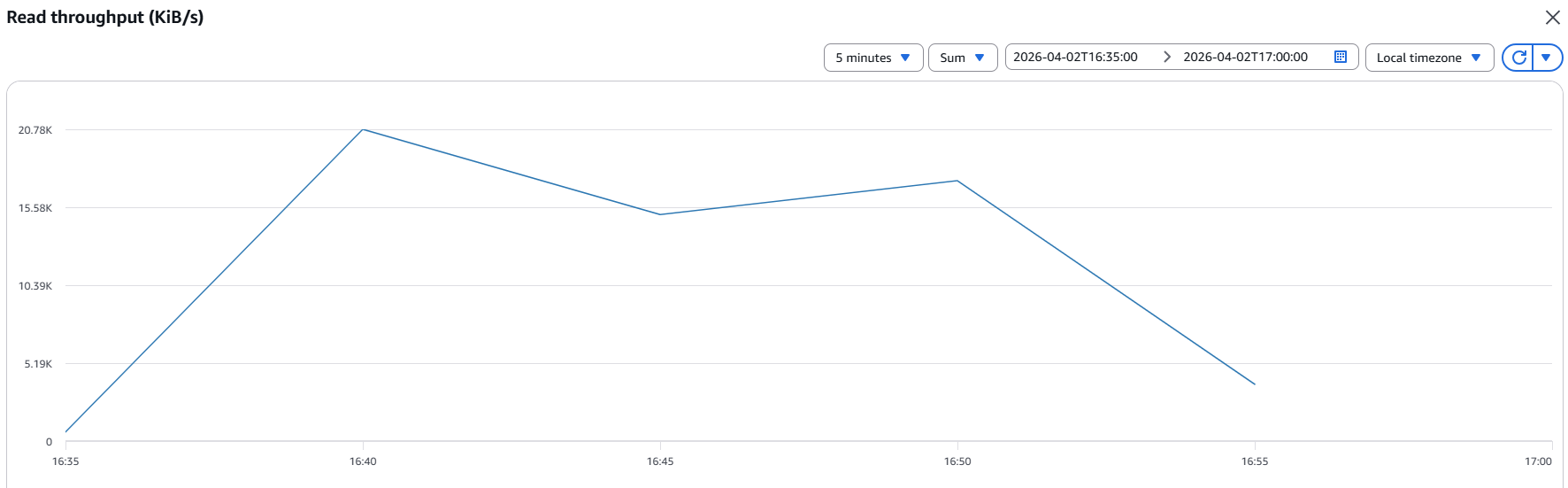Click the Read throughput (KiB/s) title
Image resolution: width=1568 pixels, height=488 pixels.
105,18
